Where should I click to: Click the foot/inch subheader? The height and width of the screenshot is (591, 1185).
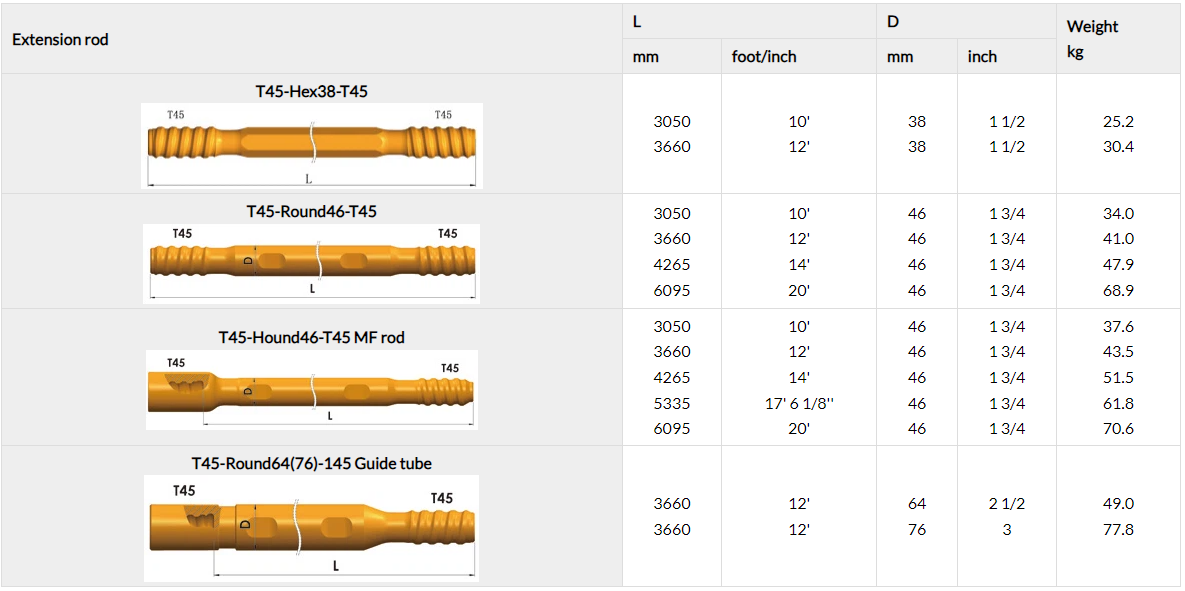[x=764, y=57]
